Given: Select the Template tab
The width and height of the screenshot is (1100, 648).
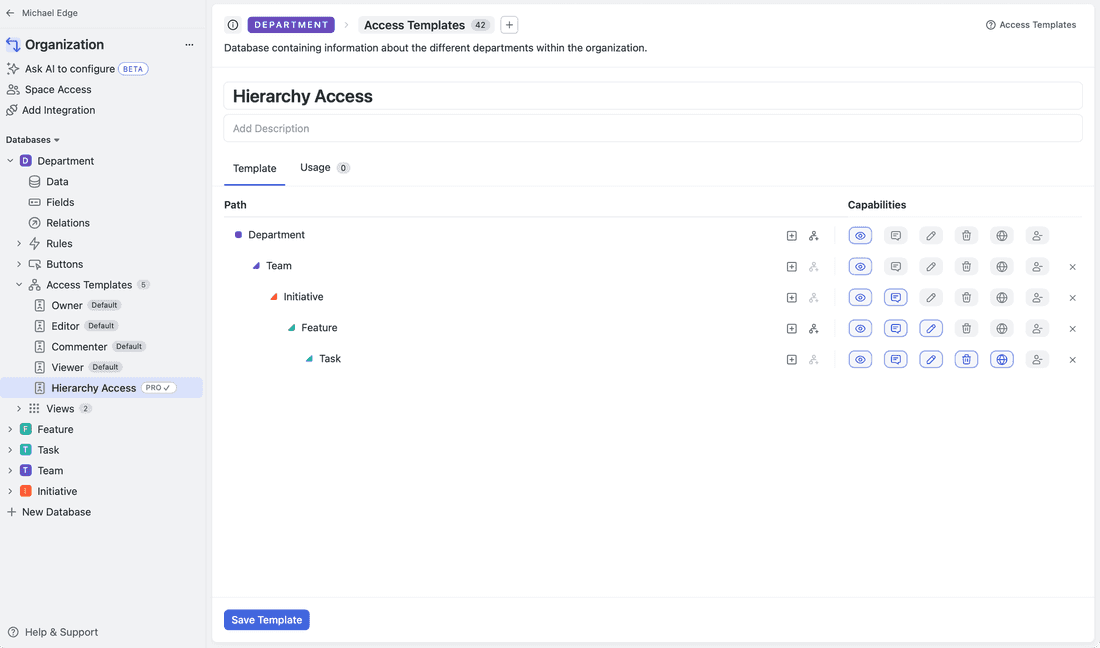Looking at the screenshot, I should 254,169.
